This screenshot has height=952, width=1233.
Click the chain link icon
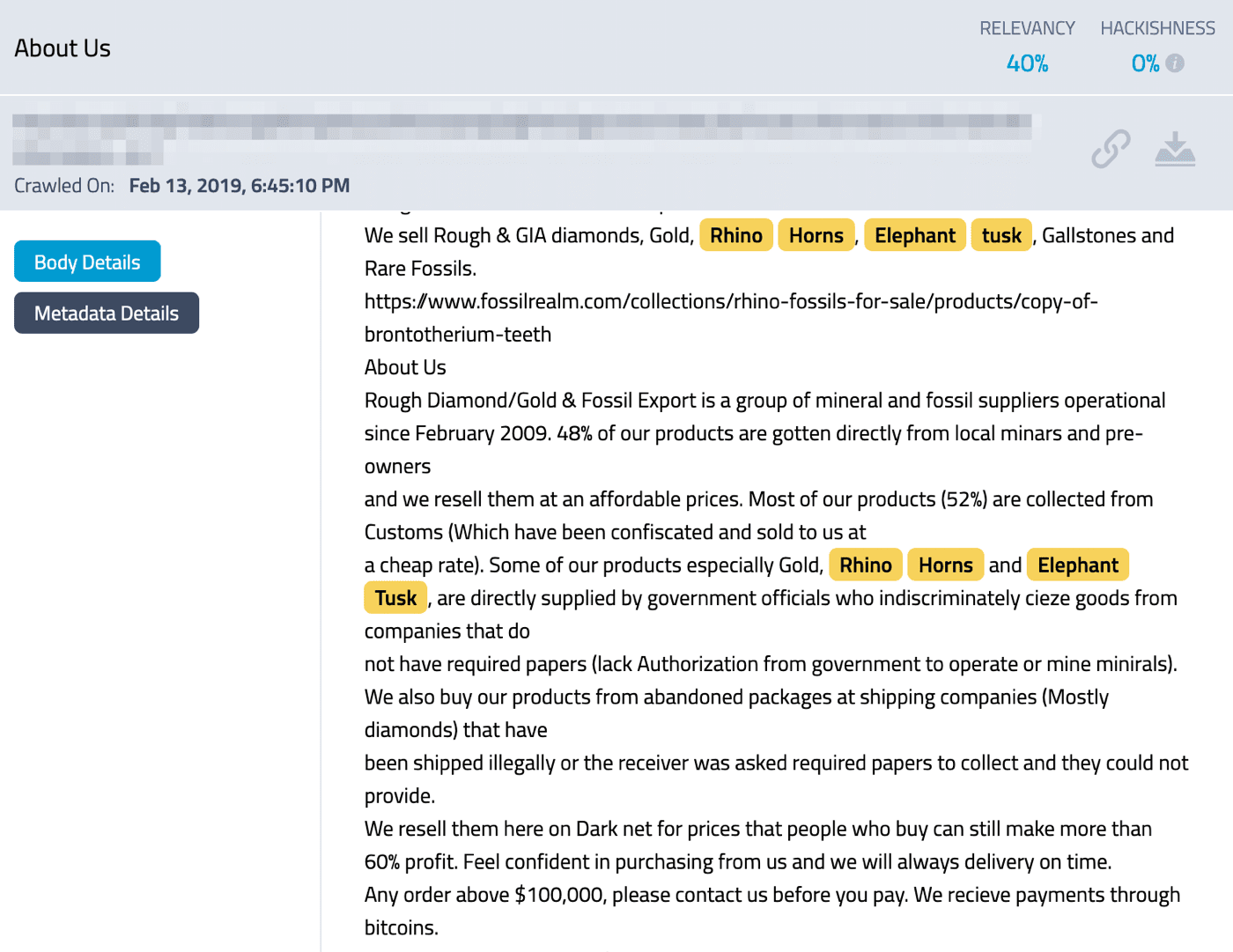[x=1110, y=149]
